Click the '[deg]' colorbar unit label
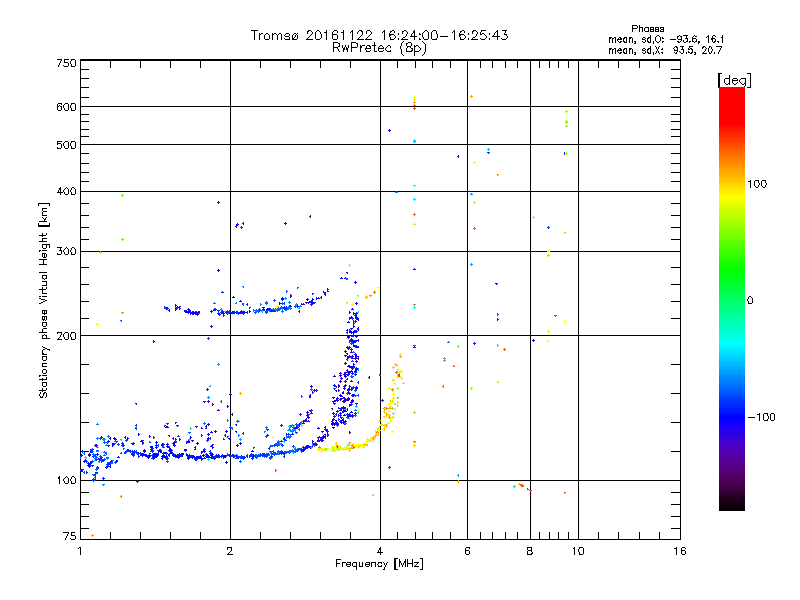The image size is (800, 600). point(734,80)
